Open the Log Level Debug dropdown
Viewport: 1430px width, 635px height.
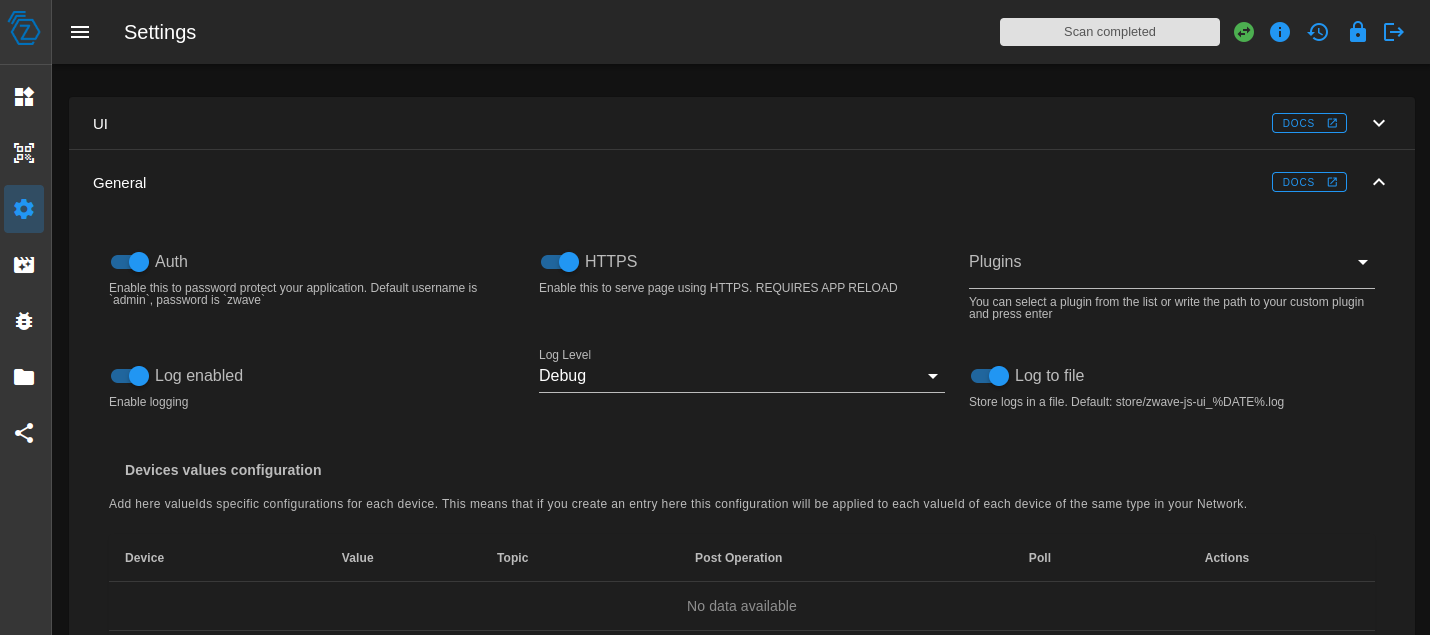click(x=742, y=376)
